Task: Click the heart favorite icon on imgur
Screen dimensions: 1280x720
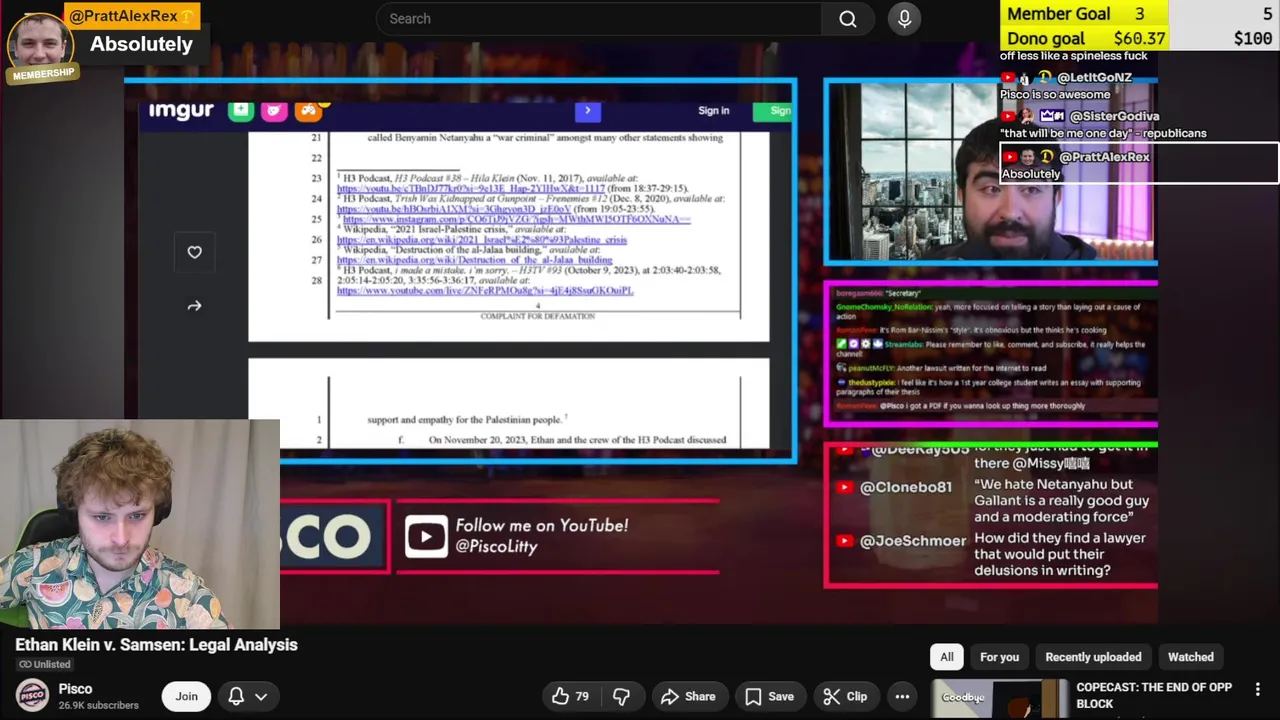Action: [x=194, y=252]
